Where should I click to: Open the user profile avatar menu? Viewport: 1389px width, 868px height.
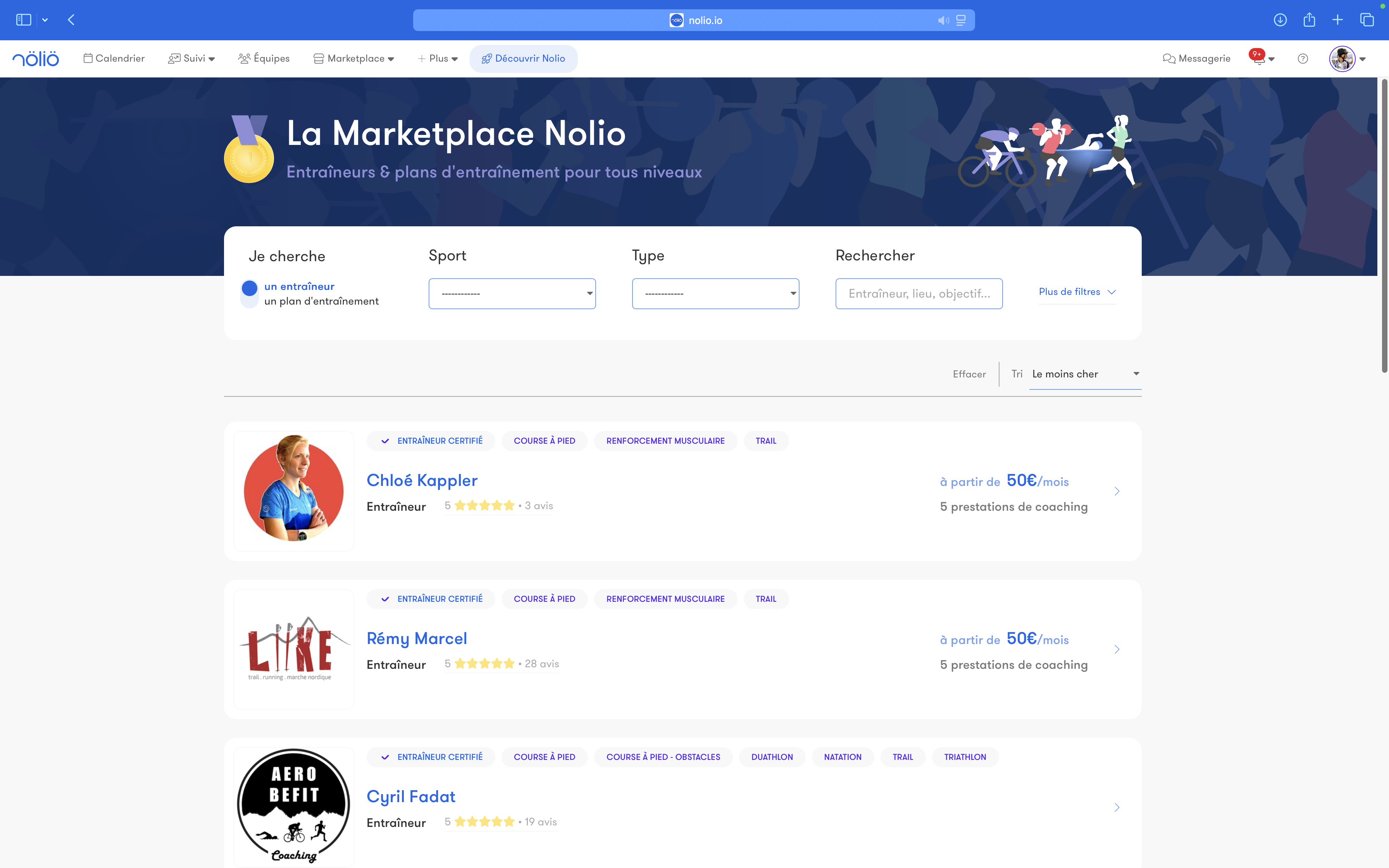[1342, 59]
